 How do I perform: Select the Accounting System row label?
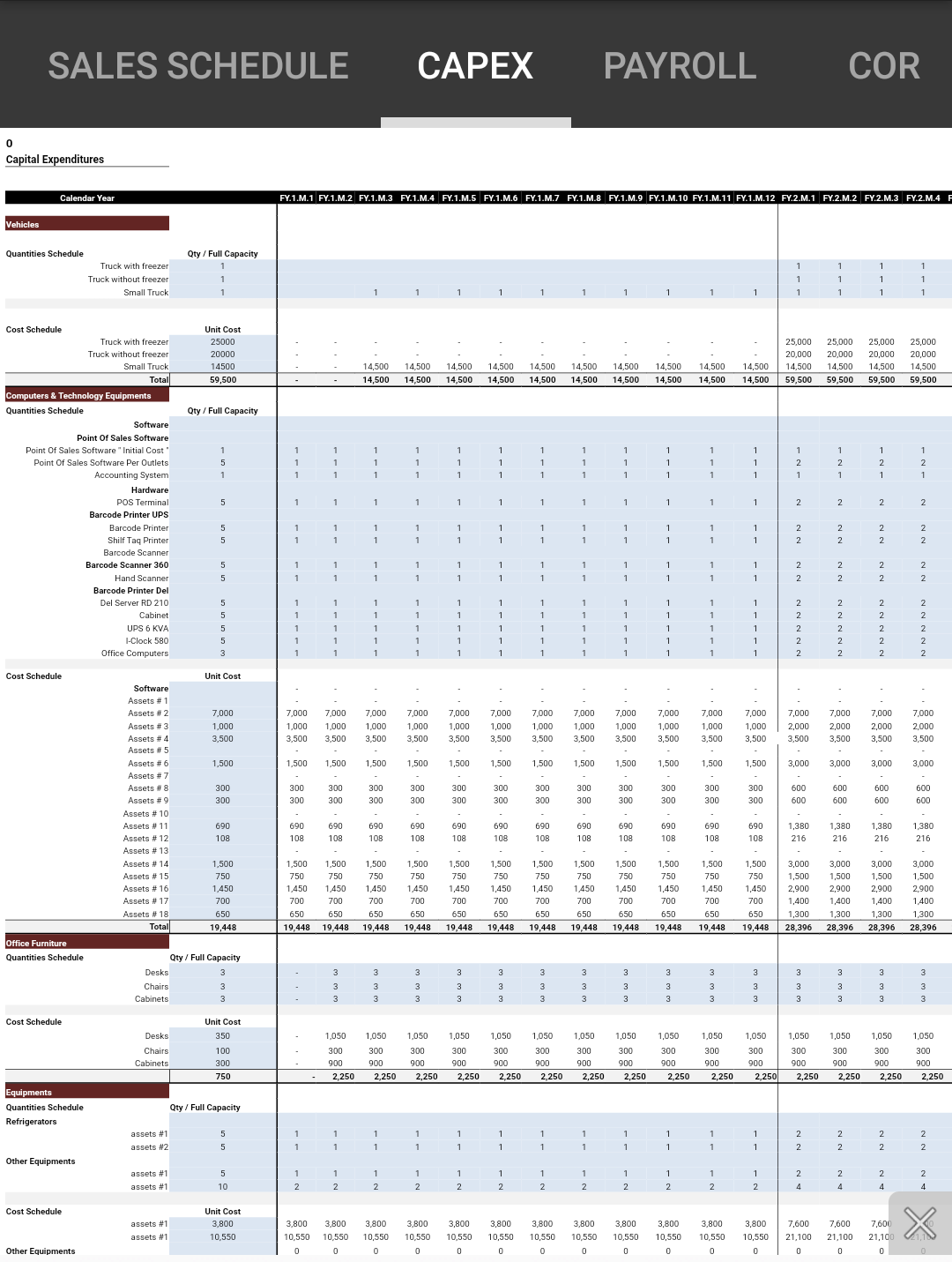(x=131, y=475)
